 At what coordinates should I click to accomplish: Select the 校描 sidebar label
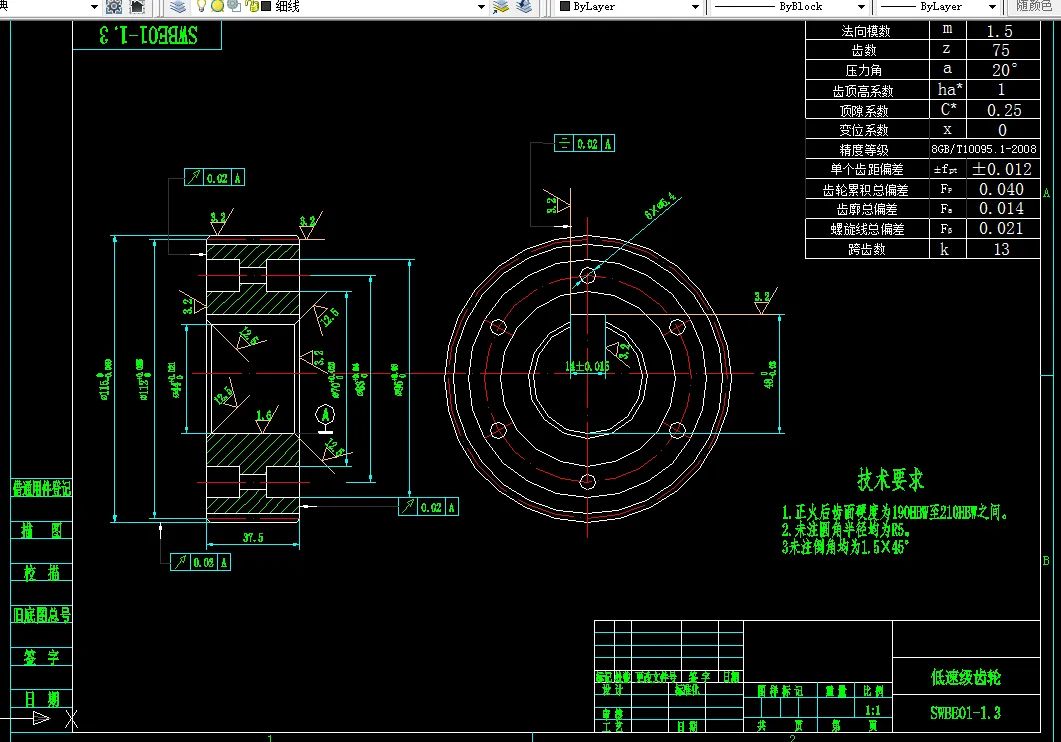click(41, 573)
